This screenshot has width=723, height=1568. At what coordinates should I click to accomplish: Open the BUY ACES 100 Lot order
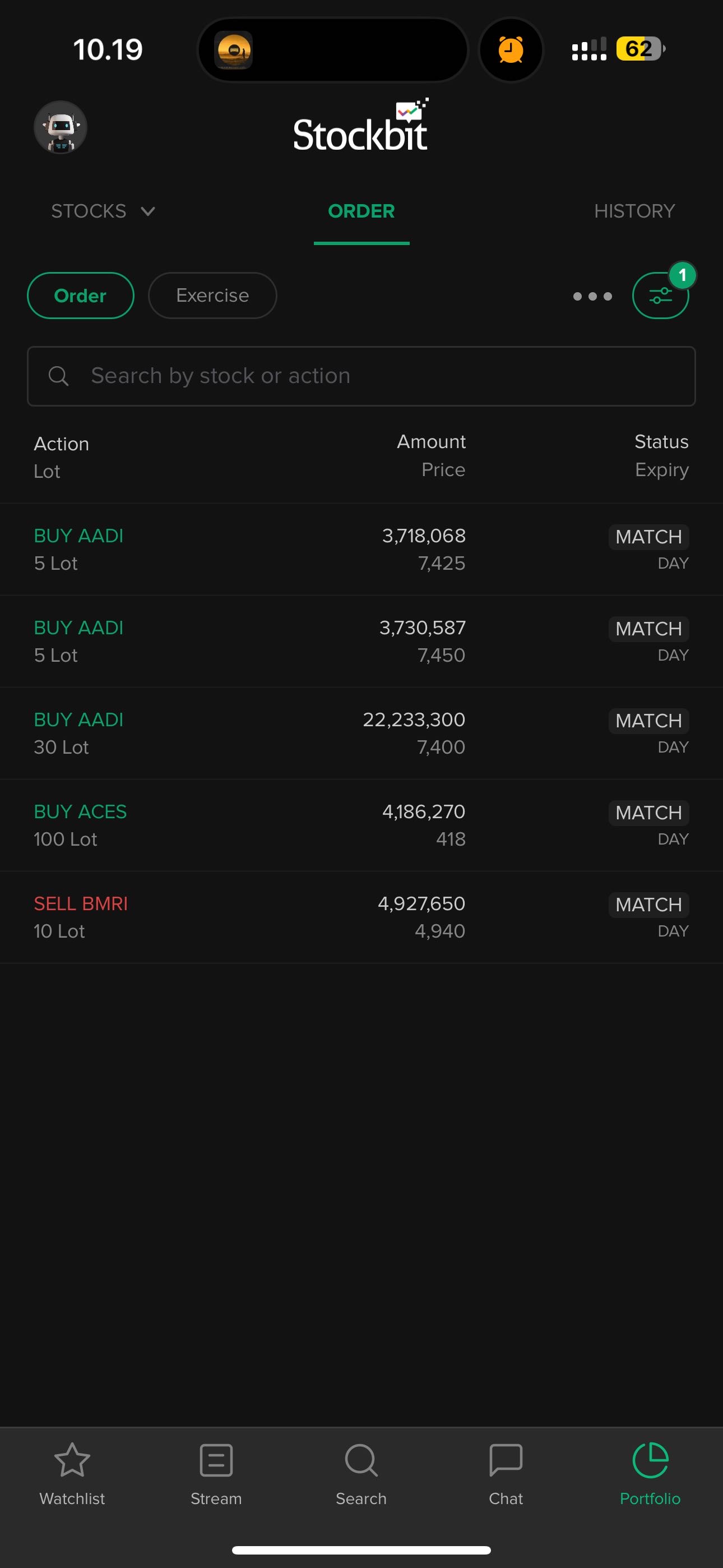pos(361,825)
